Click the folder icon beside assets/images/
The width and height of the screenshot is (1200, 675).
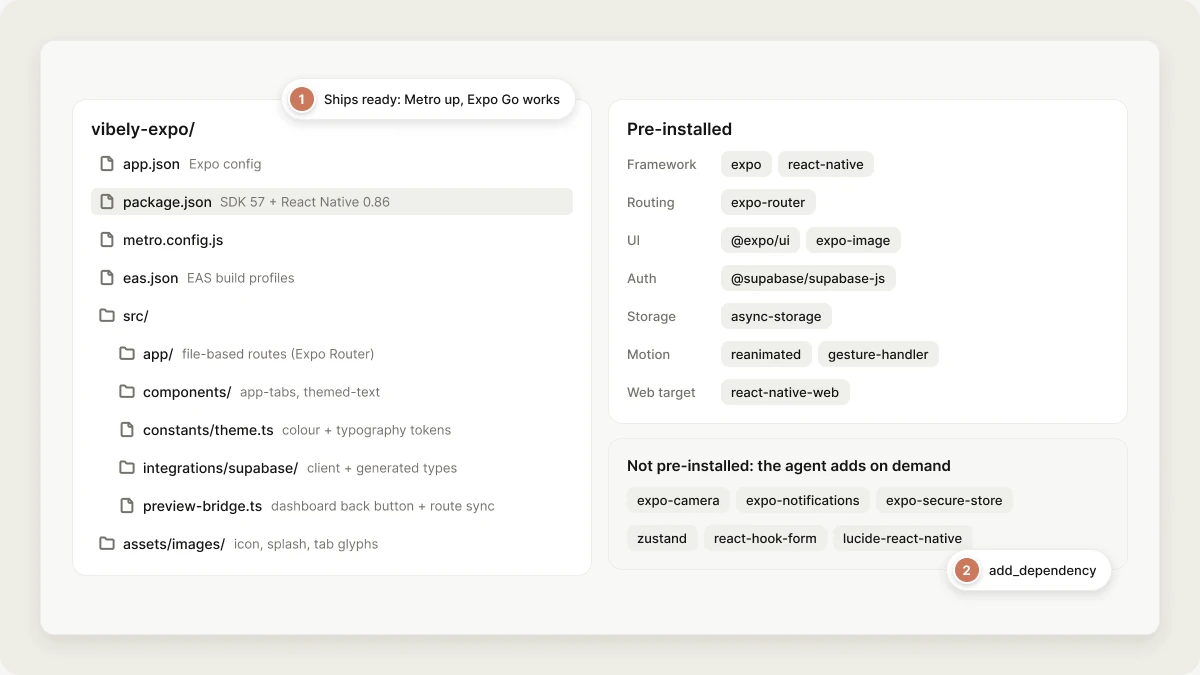tap(107, 544)
